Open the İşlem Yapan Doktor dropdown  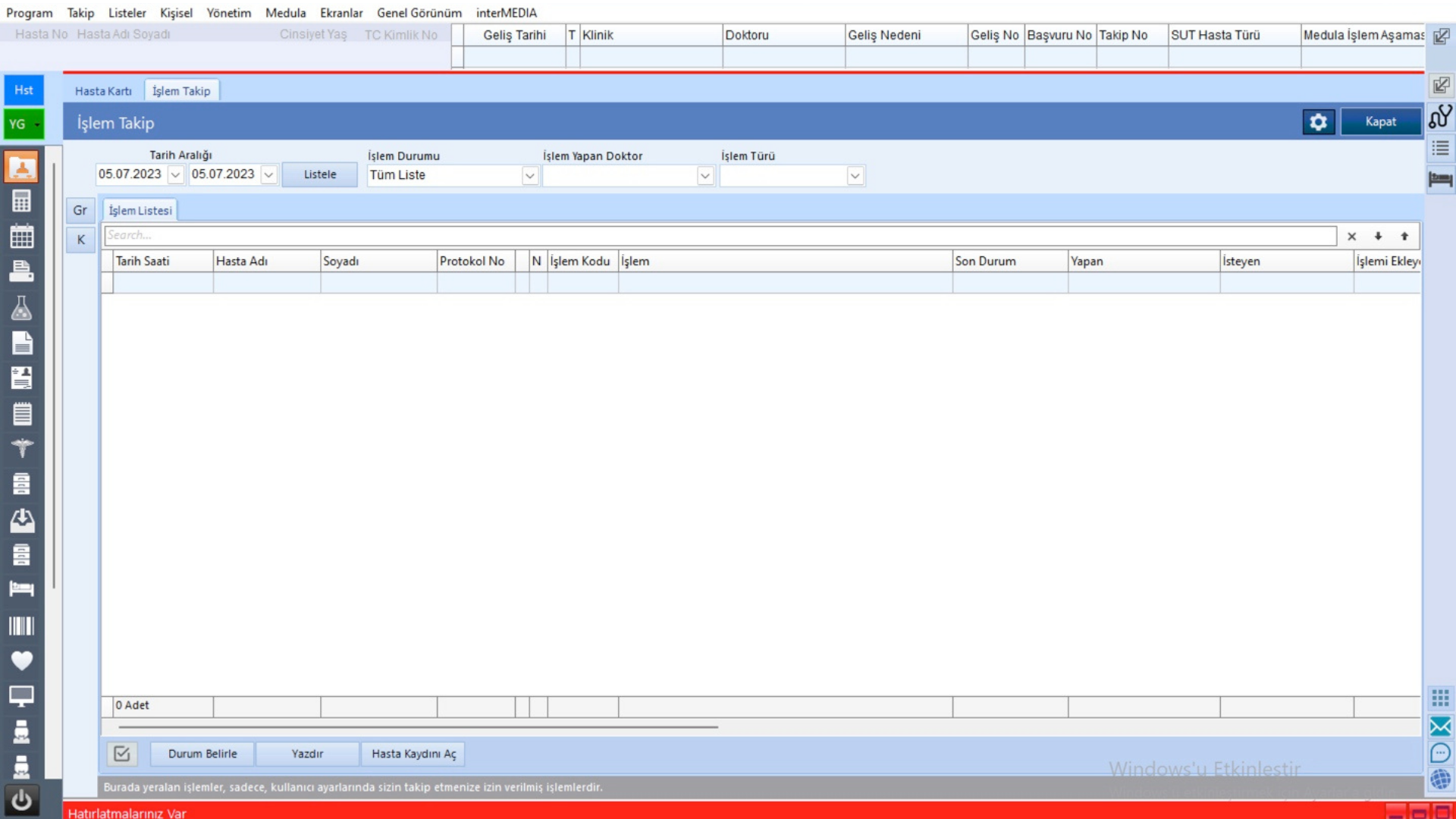click(704, 176)
